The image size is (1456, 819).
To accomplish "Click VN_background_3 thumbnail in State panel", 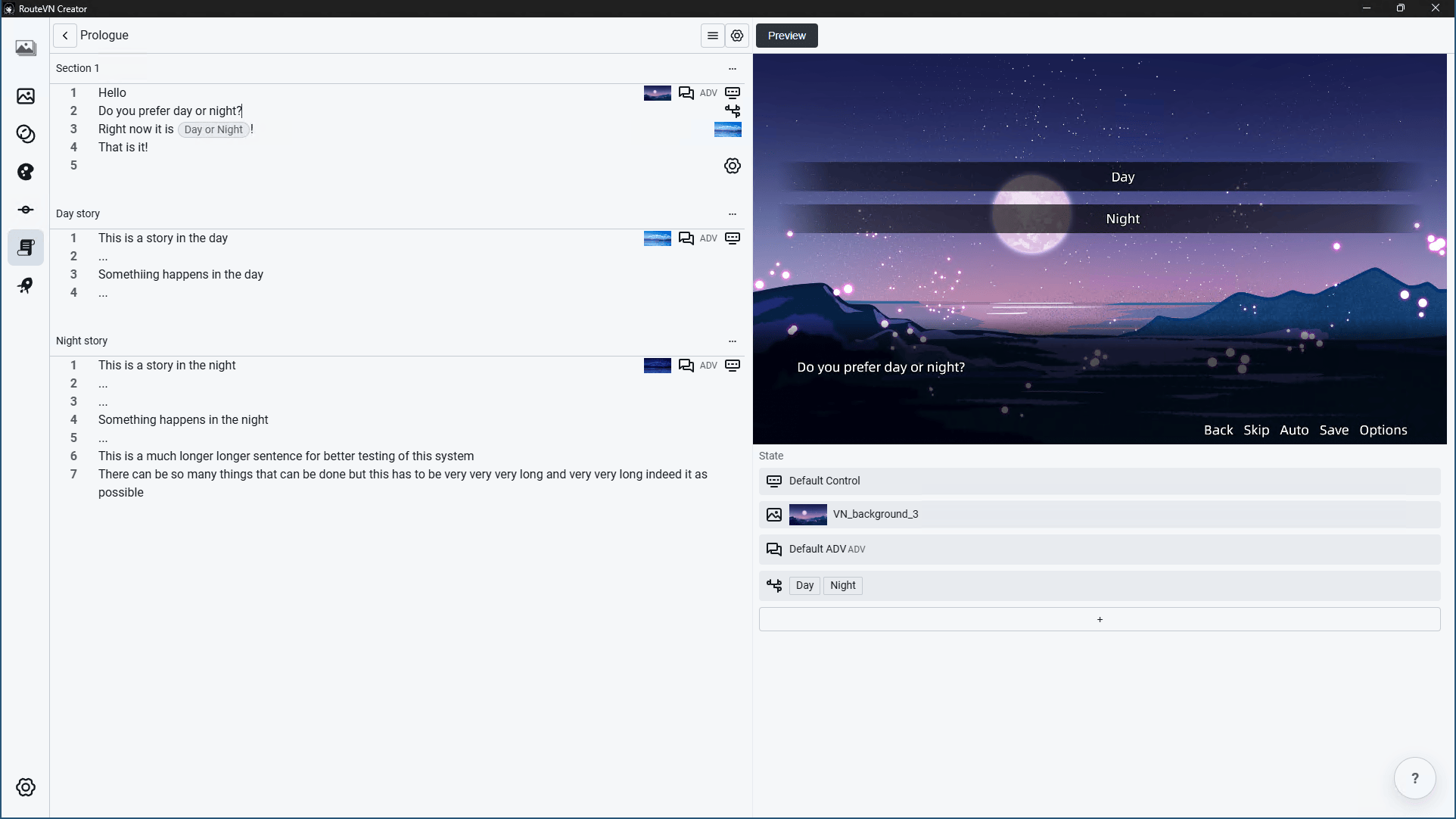I will tap(808, 515).
